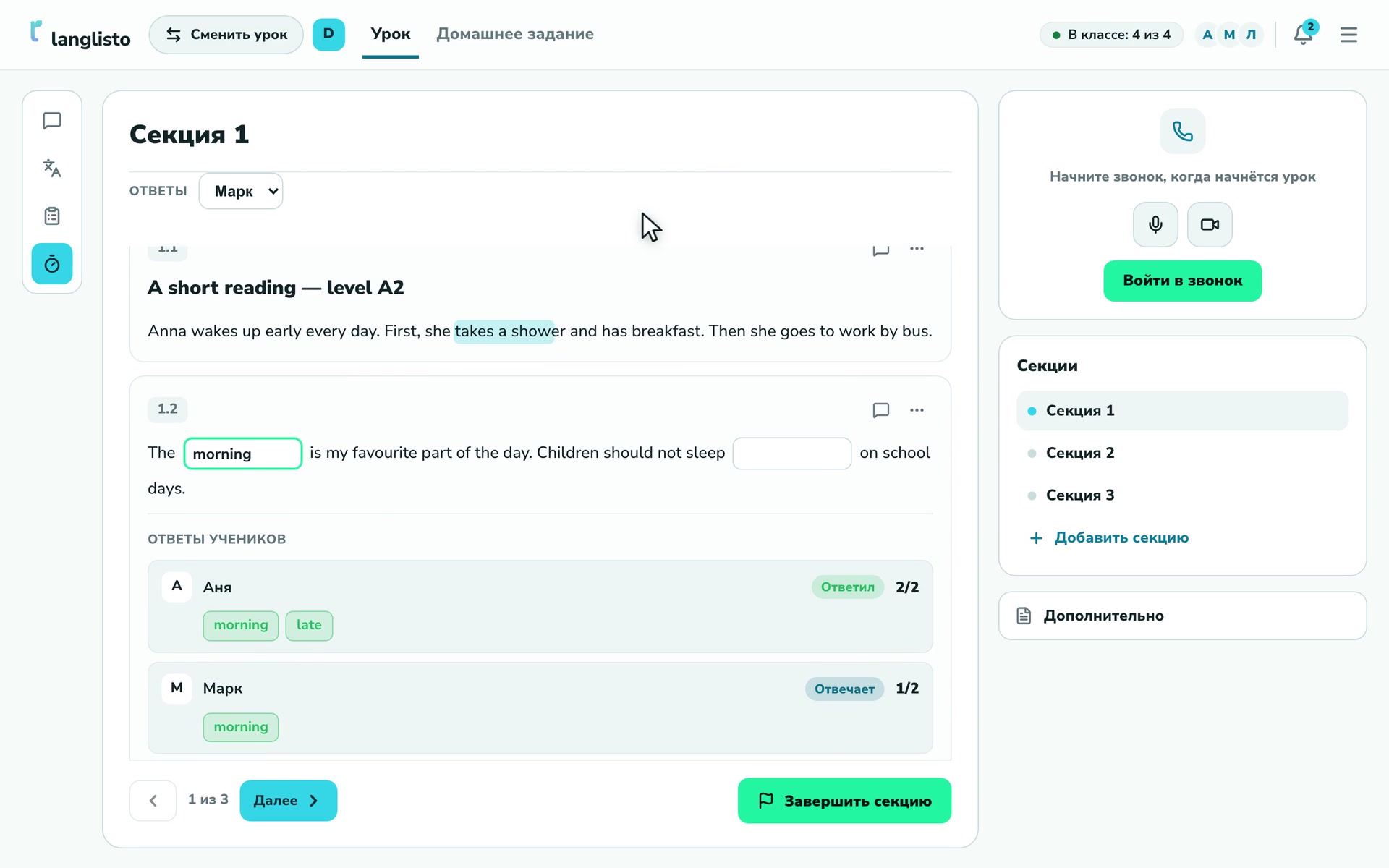Expand the Дополнительно panel
The width and height of the screenshot is (1389, 868).
[x=1182, y=616]
